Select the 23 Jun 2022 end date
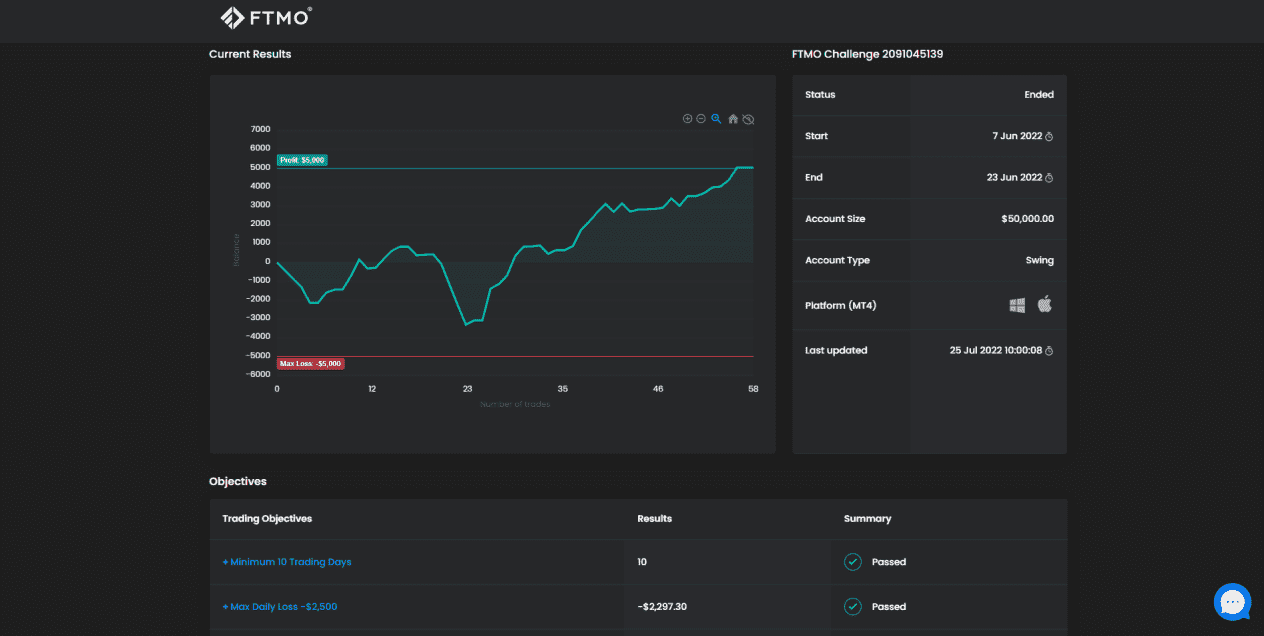1264x636 pixels. (1015, 177)
